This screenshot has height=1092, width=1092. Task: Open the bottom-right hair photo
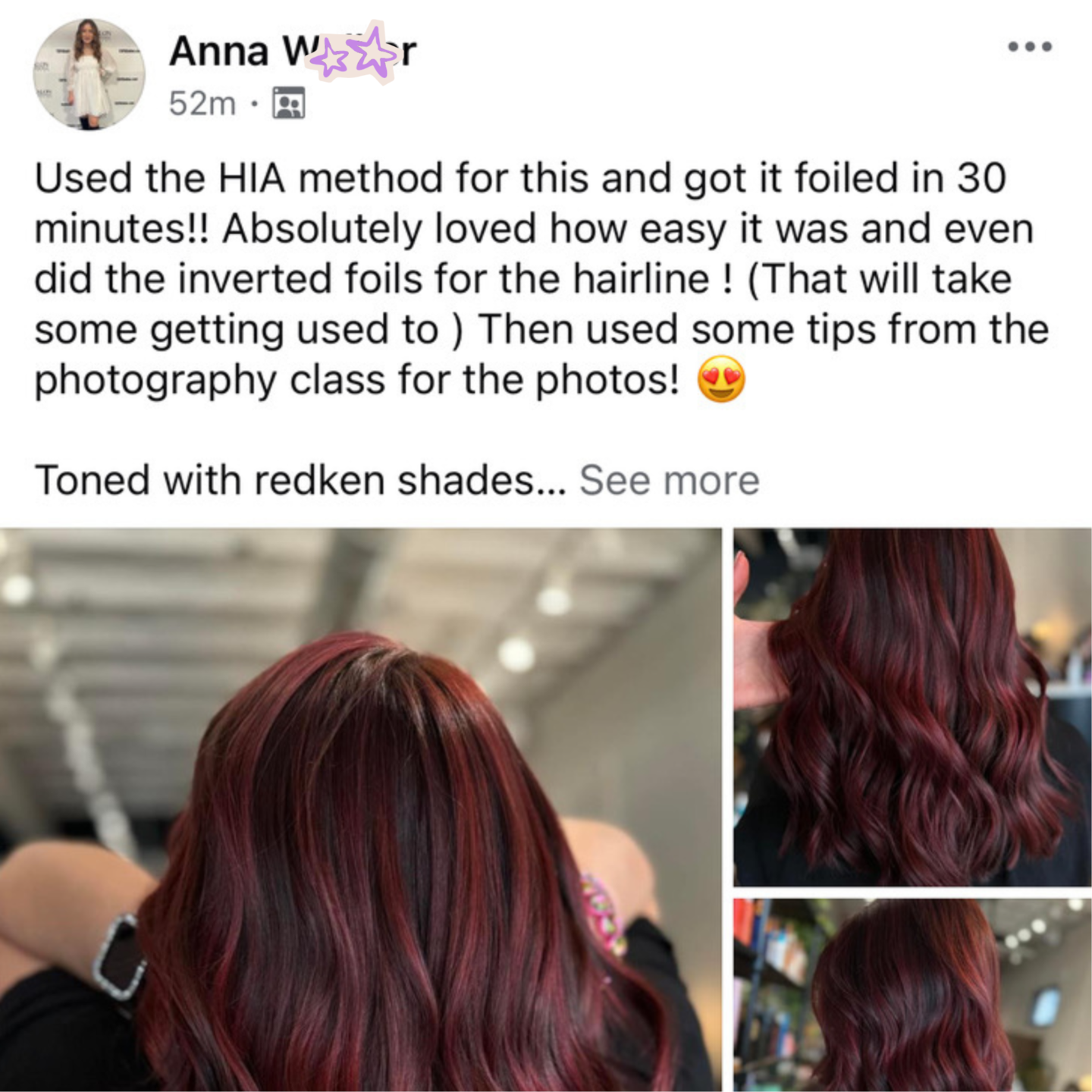click(913, 995)
